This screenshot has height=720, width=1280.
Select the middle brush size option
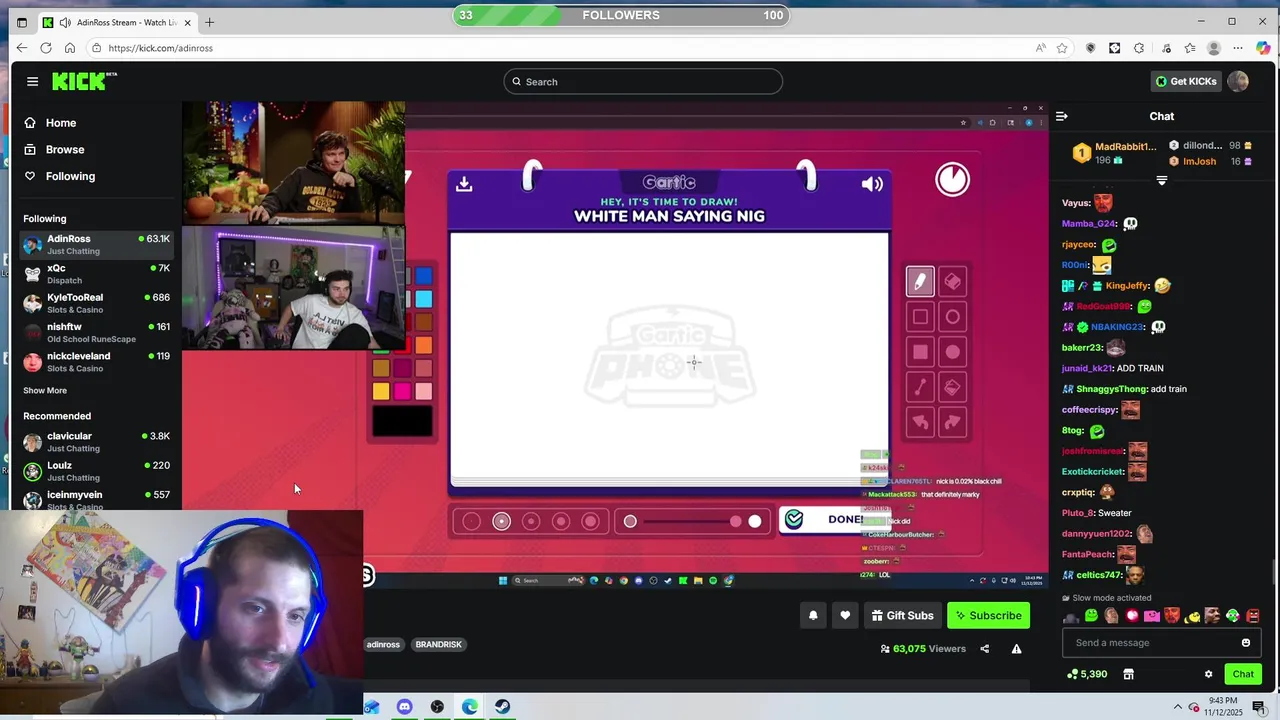coord(531,521)
